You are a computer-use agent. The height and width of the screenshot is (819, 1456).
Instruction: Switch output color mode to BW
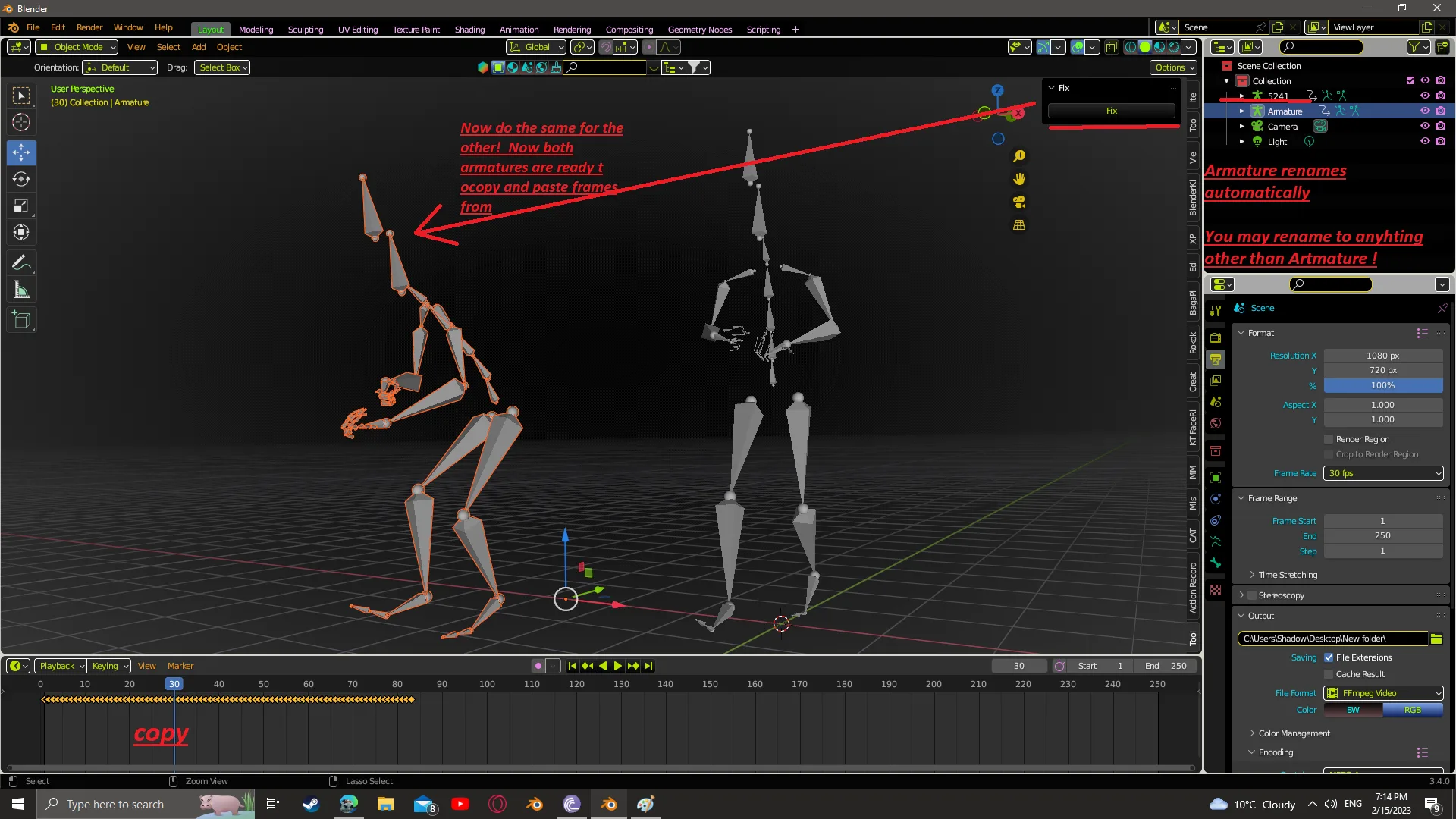(1353, 710)
